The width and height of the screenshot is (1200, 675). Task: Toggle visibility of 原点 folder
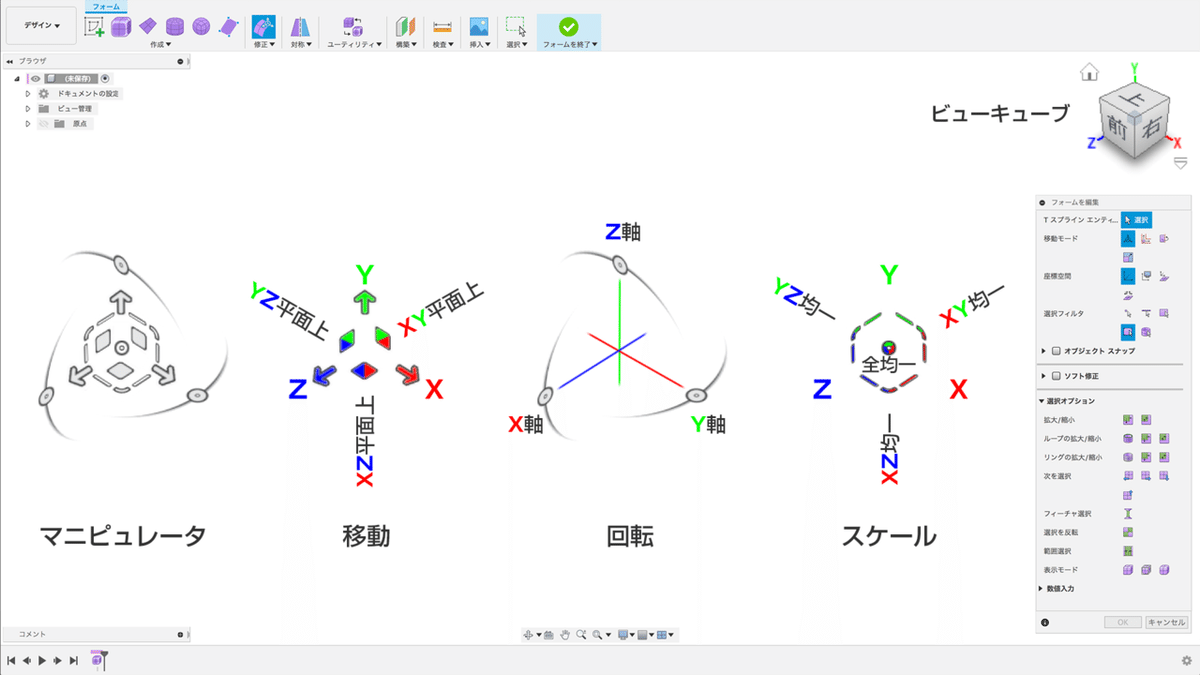43,124
